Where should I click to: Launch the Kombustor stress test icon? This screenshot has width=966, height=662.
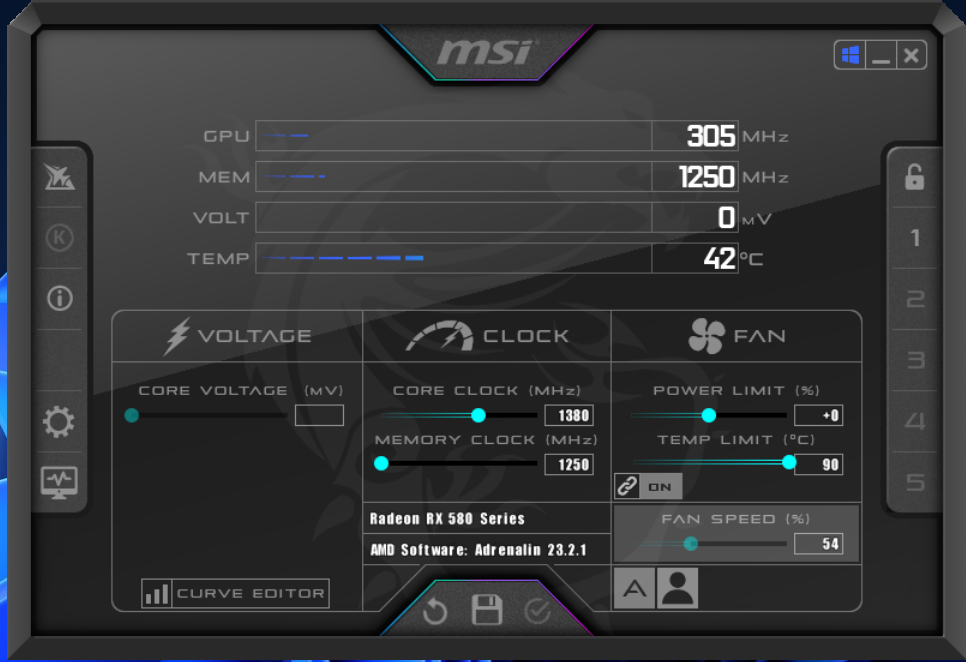point(59,238)
